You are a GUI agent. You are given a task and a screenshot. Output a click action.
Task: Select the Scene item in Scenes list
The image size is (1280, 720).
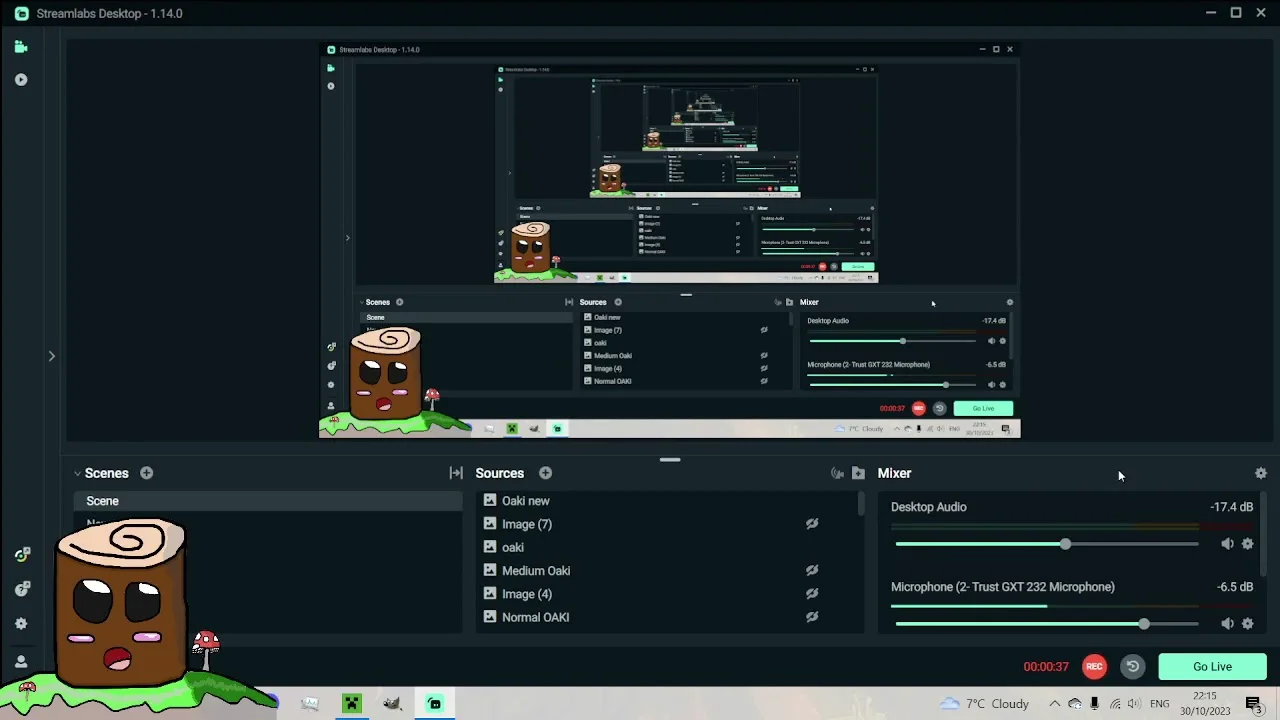tap(102, 501)
